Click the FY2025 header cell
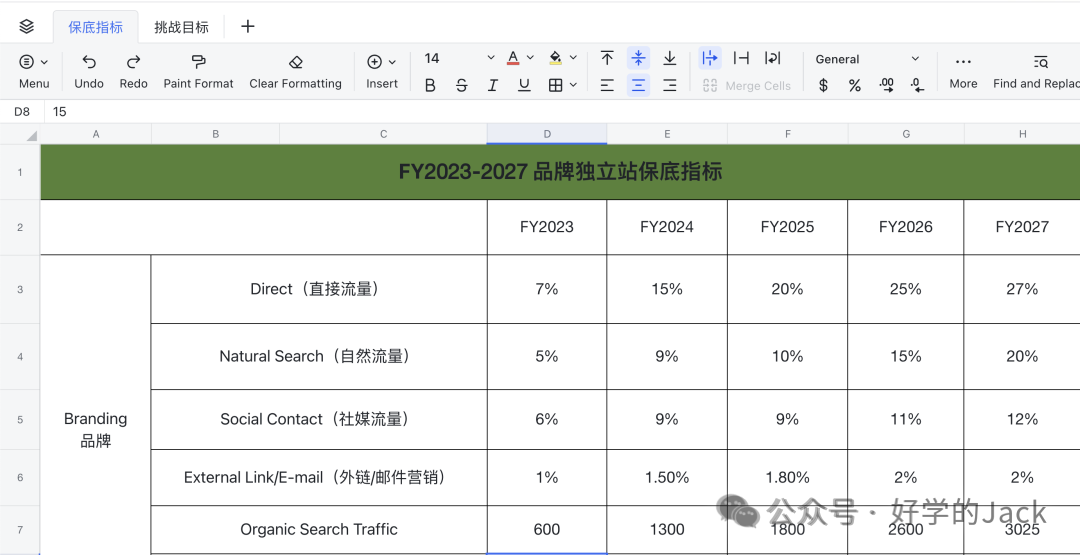This screenshot has width=1080, height=555. click(787, 227)
